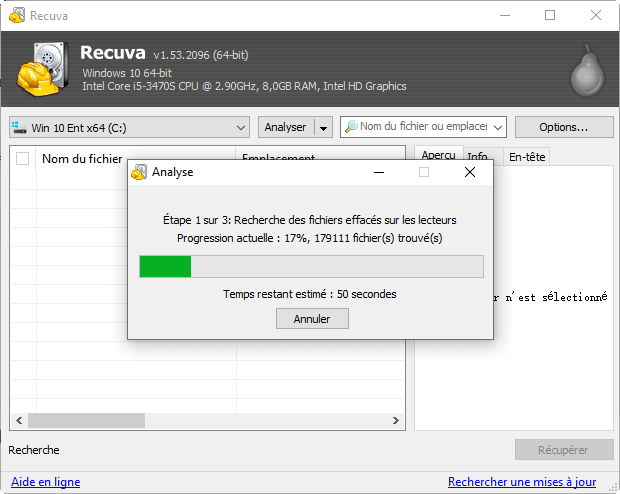Open the Aide en ligne link
The image size is (620, 494).
45,482
